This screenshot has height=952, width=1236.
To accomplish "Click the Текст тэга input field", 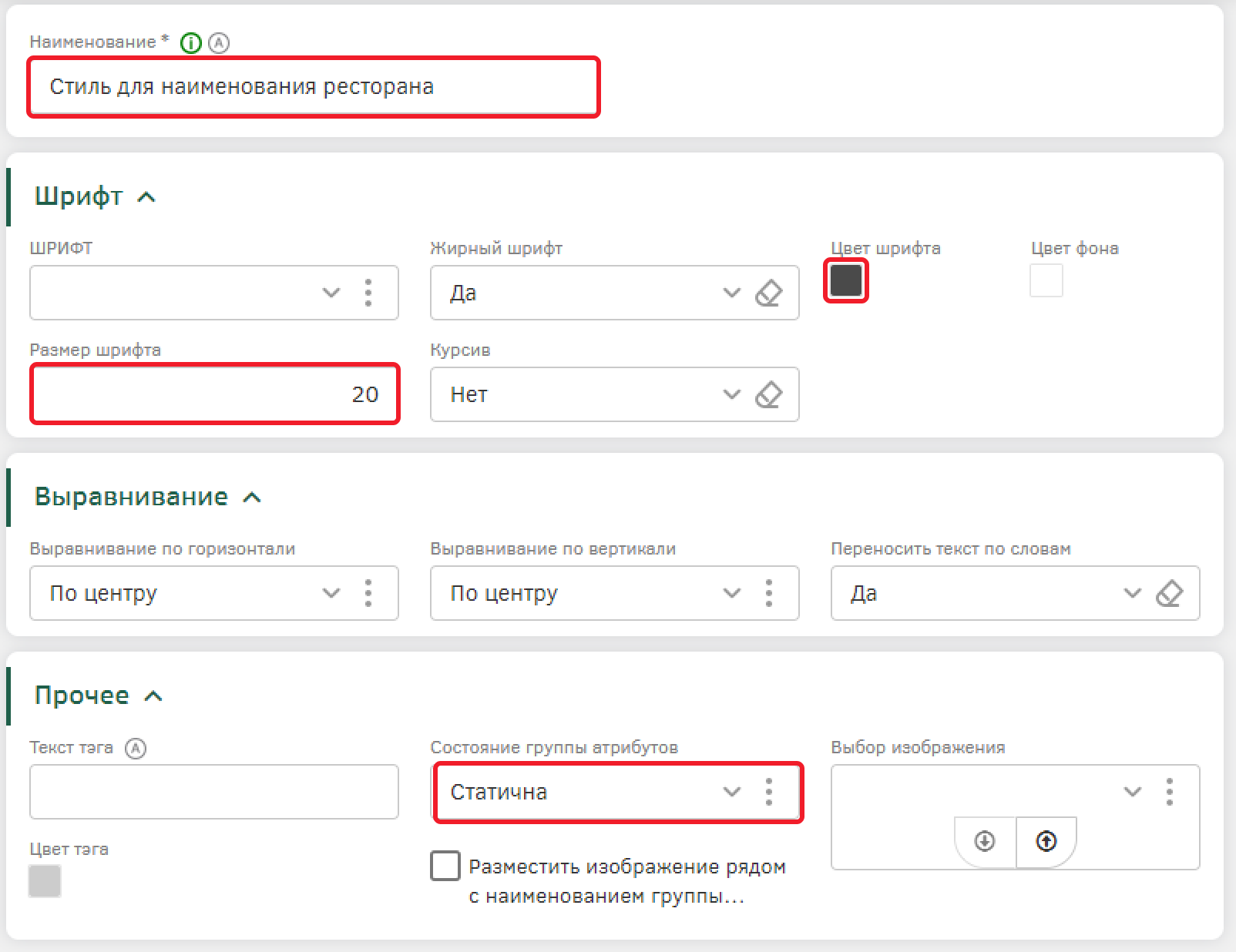I will coord(214,792).
